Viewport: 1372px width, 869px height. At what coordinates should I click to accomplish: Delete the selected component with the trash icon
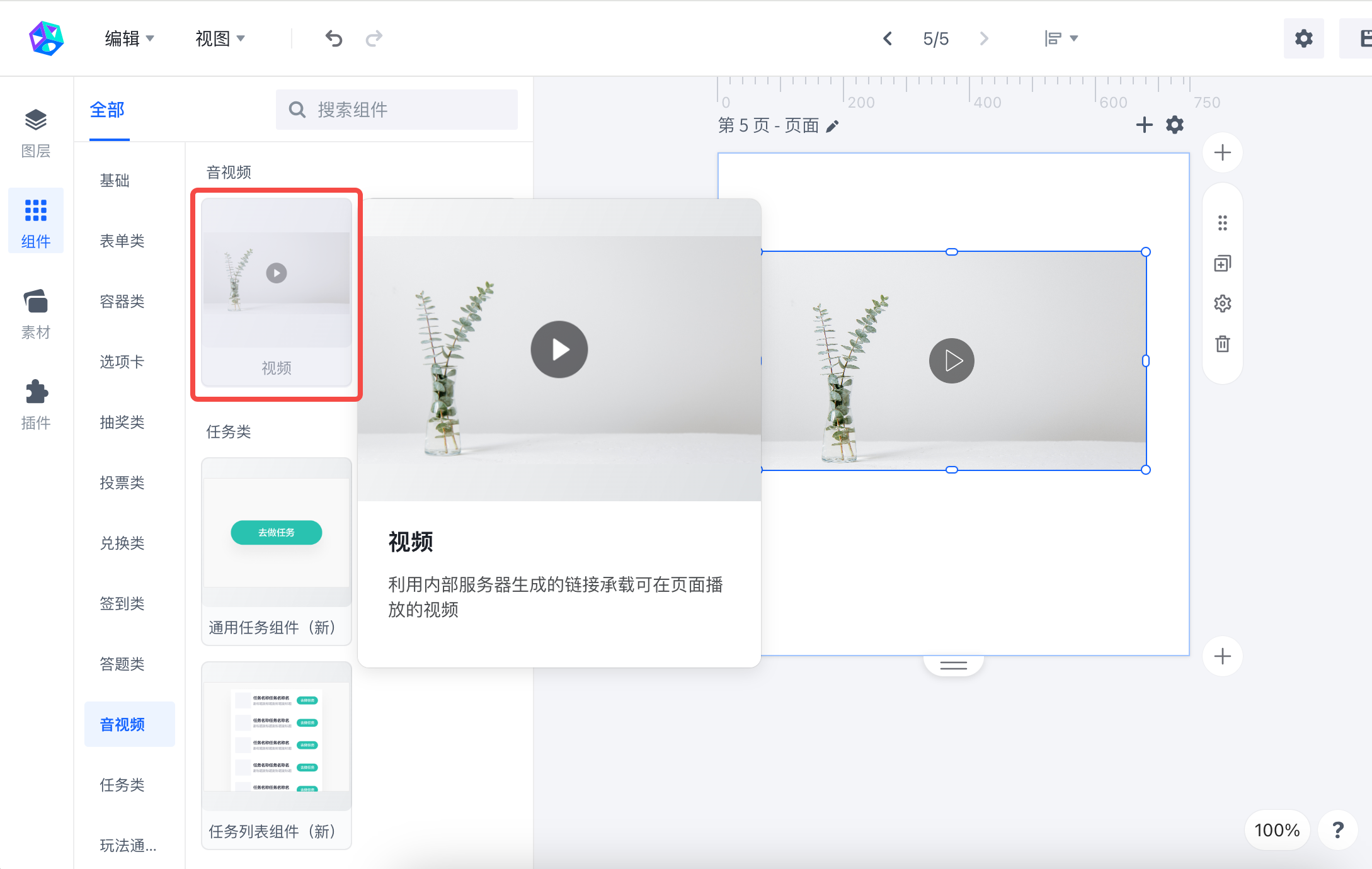point(1223,344)
